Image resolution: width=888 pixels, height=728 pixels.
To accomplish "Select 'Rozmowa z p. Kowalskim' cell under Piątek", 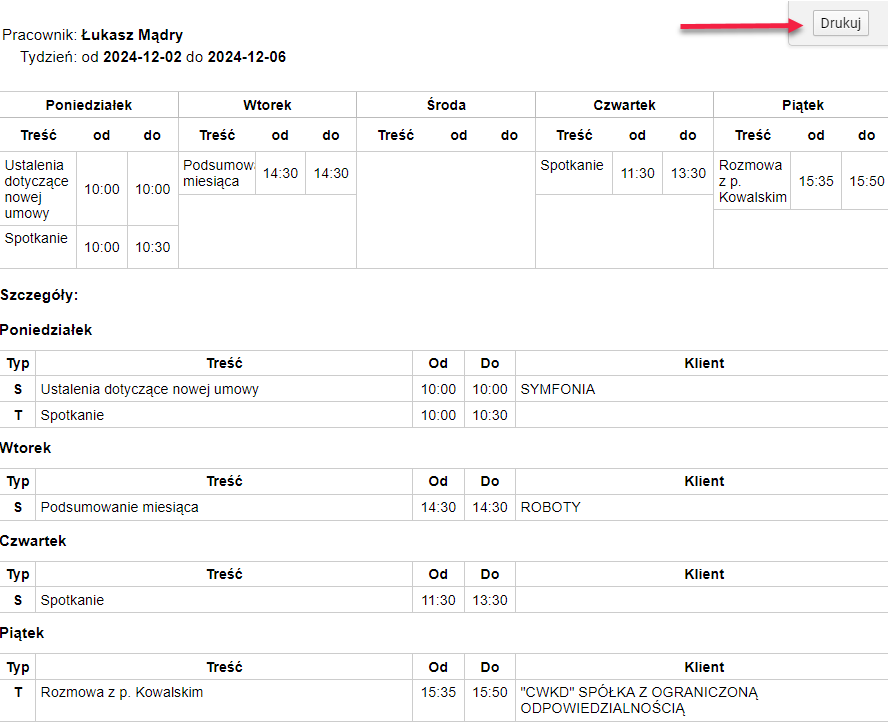I will coord(752,181).
